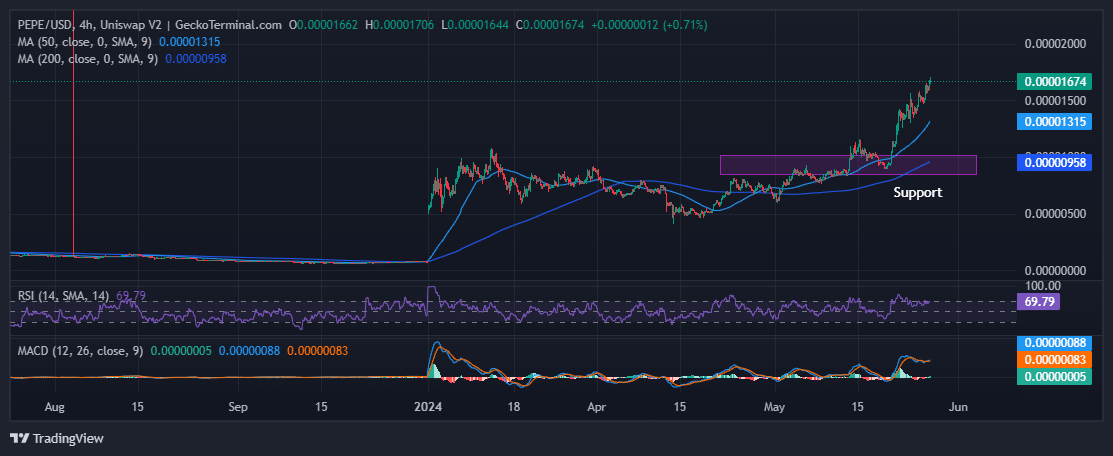This screenshot has height=456, width=1113.
Task: Click the Aug label on time axis
Action: coord(55,408)
